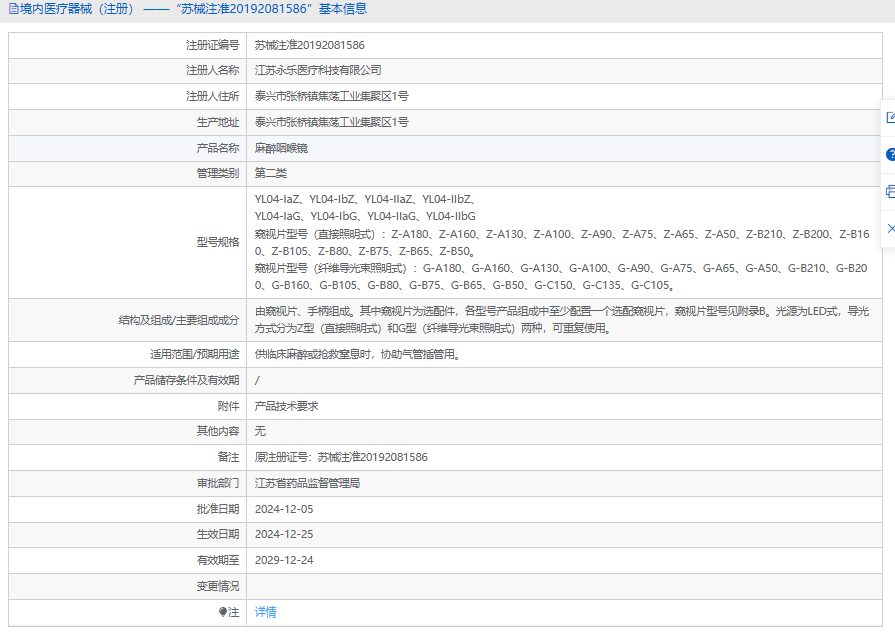The image size is (895, 632).
Task: Click the 有效期至 label
Action: (218, 561)
